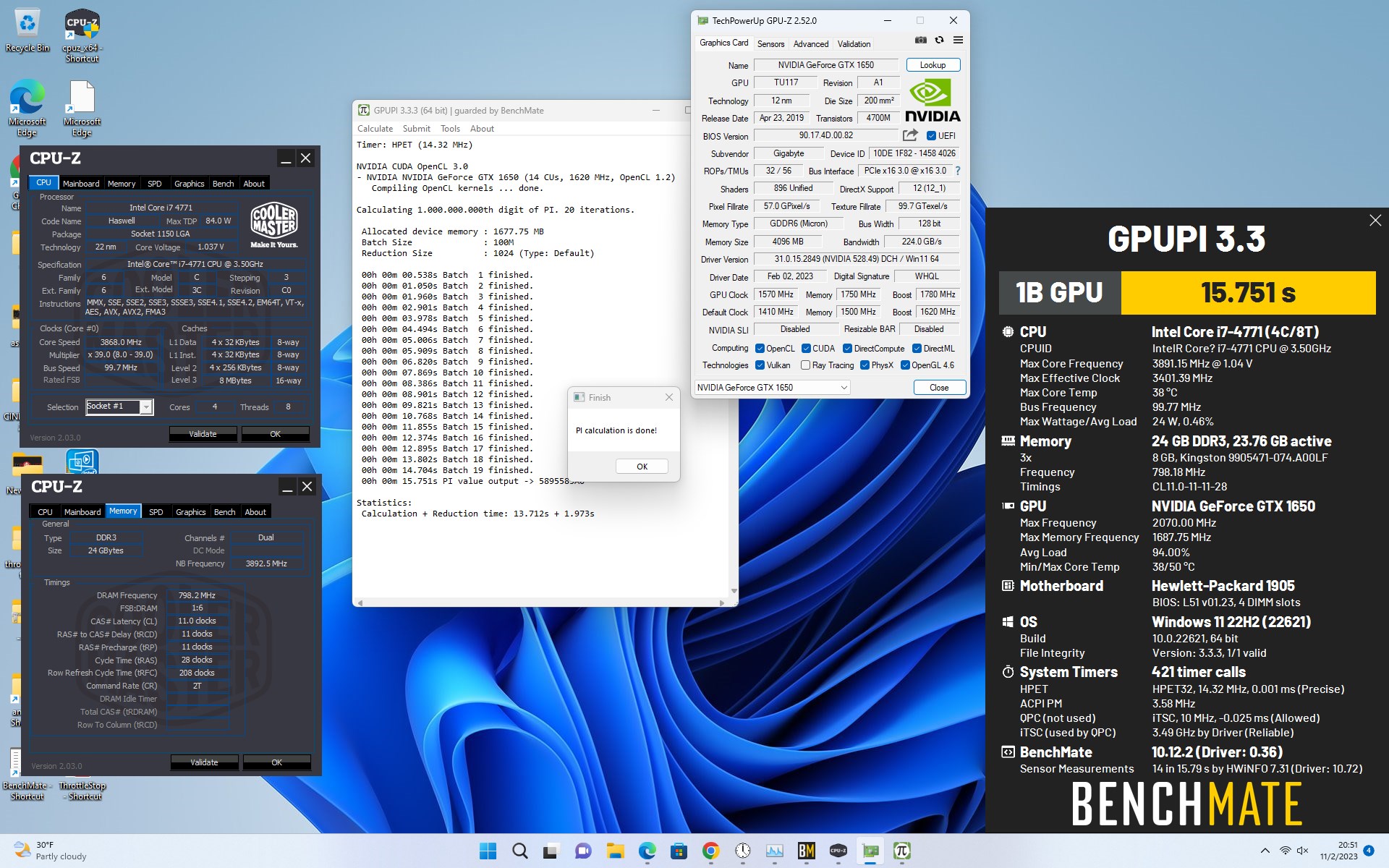Click OK in bottom CPU-Z memory window
The height and width of the screenshot is (868, 1389).
pyautogui.click(x=276, y=762)
